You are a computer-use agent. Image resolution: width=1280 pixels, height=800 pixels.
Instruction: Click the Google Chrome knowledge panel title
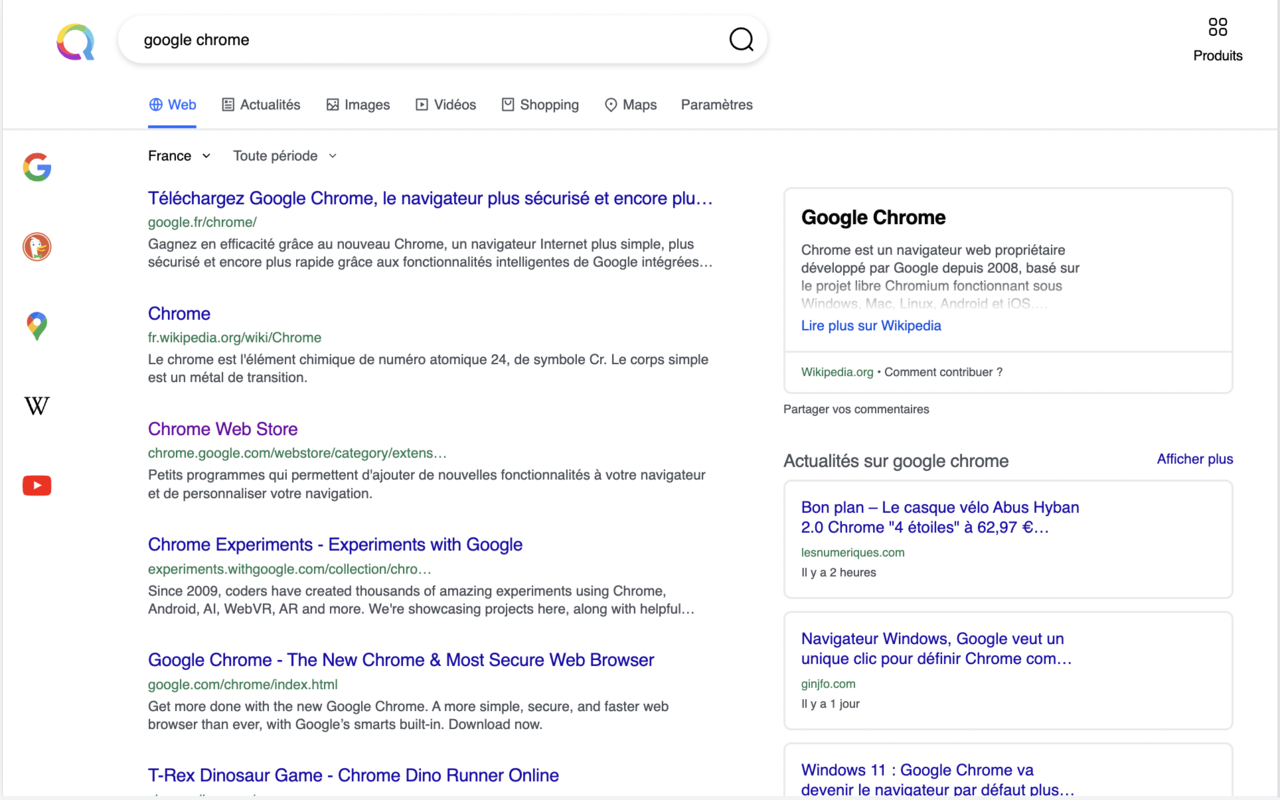tap(873, 218)
